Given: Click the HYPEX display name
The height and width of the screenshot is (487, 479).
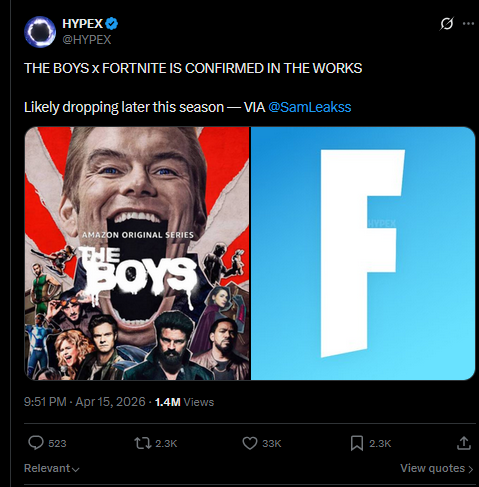Looking at the screenshot, I should 83,24.
